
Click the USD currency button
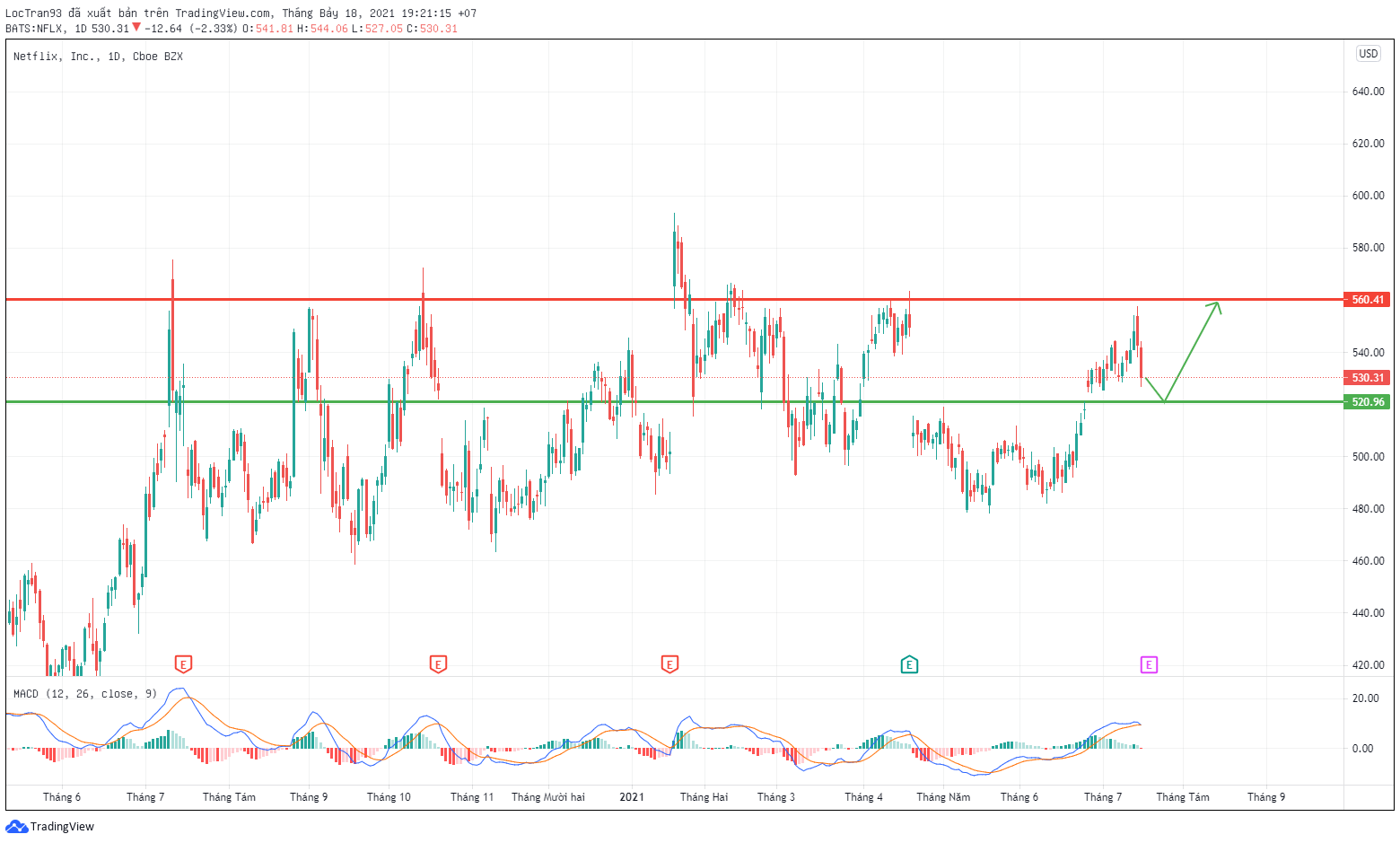[1368, 54]
